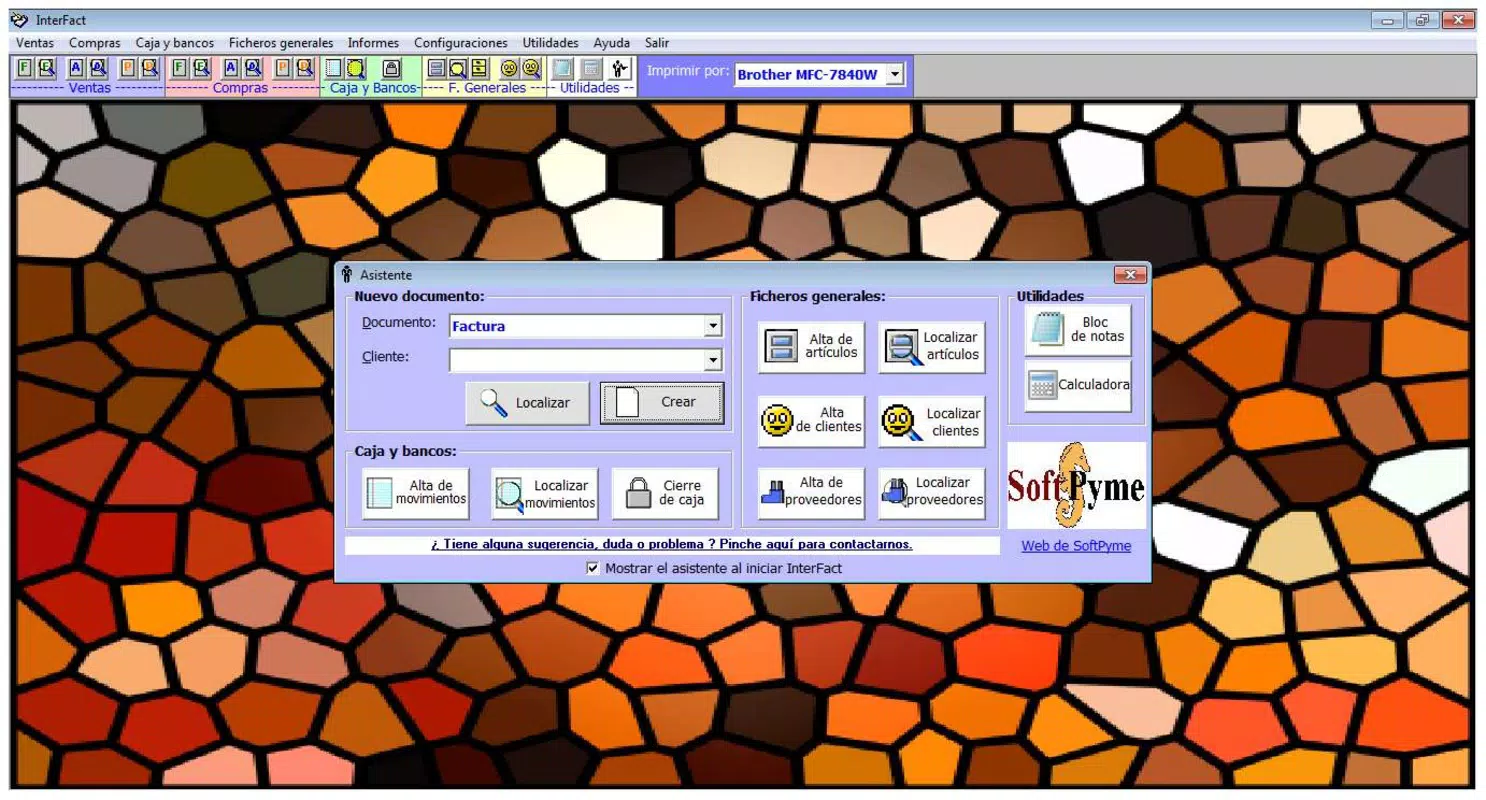The image size is (1486, 800).
Task: Click the notebook icon in Caja y Bancos toolbar
Action: click(335, 68)
